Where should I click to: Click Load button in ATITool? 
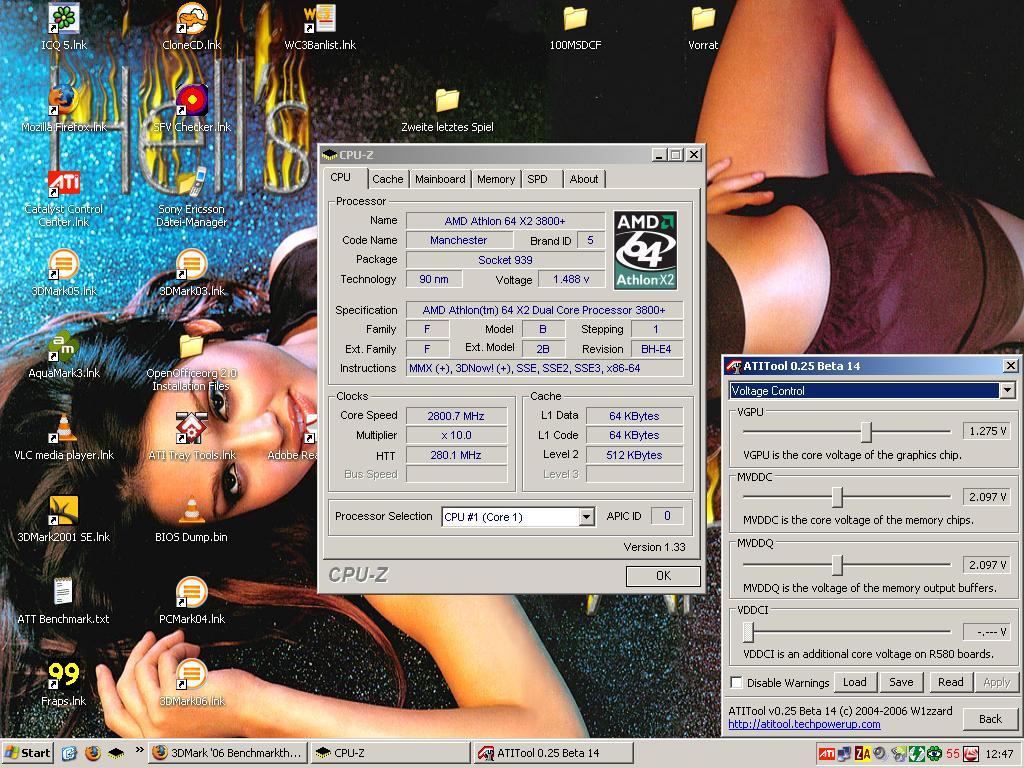pyautogui.click(x=854, y=682)
